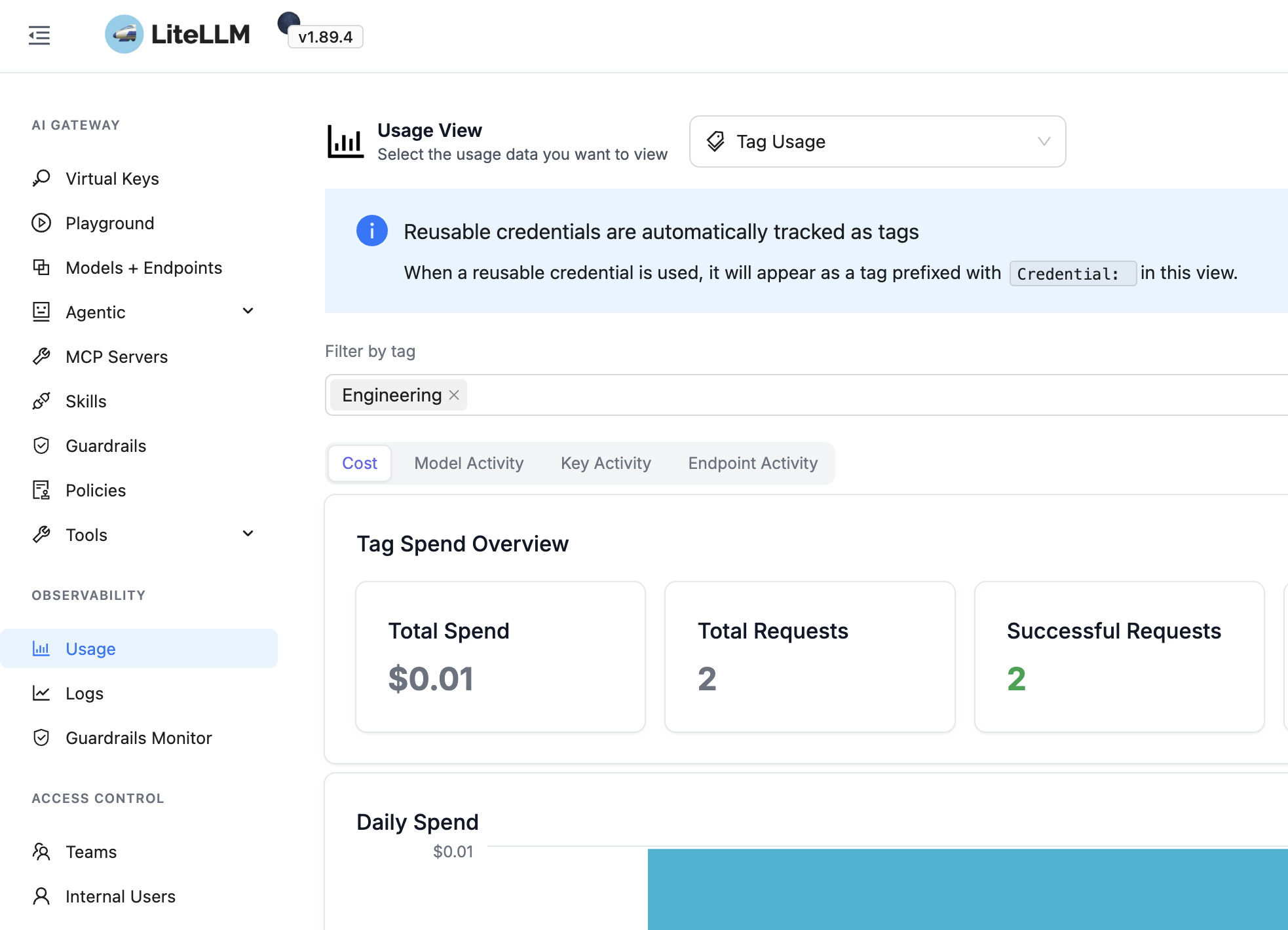Viewport: 1288px width, 930px height.
Task: Click the Teams people icon
Action: pyautogui.click(x=41, y=851)
